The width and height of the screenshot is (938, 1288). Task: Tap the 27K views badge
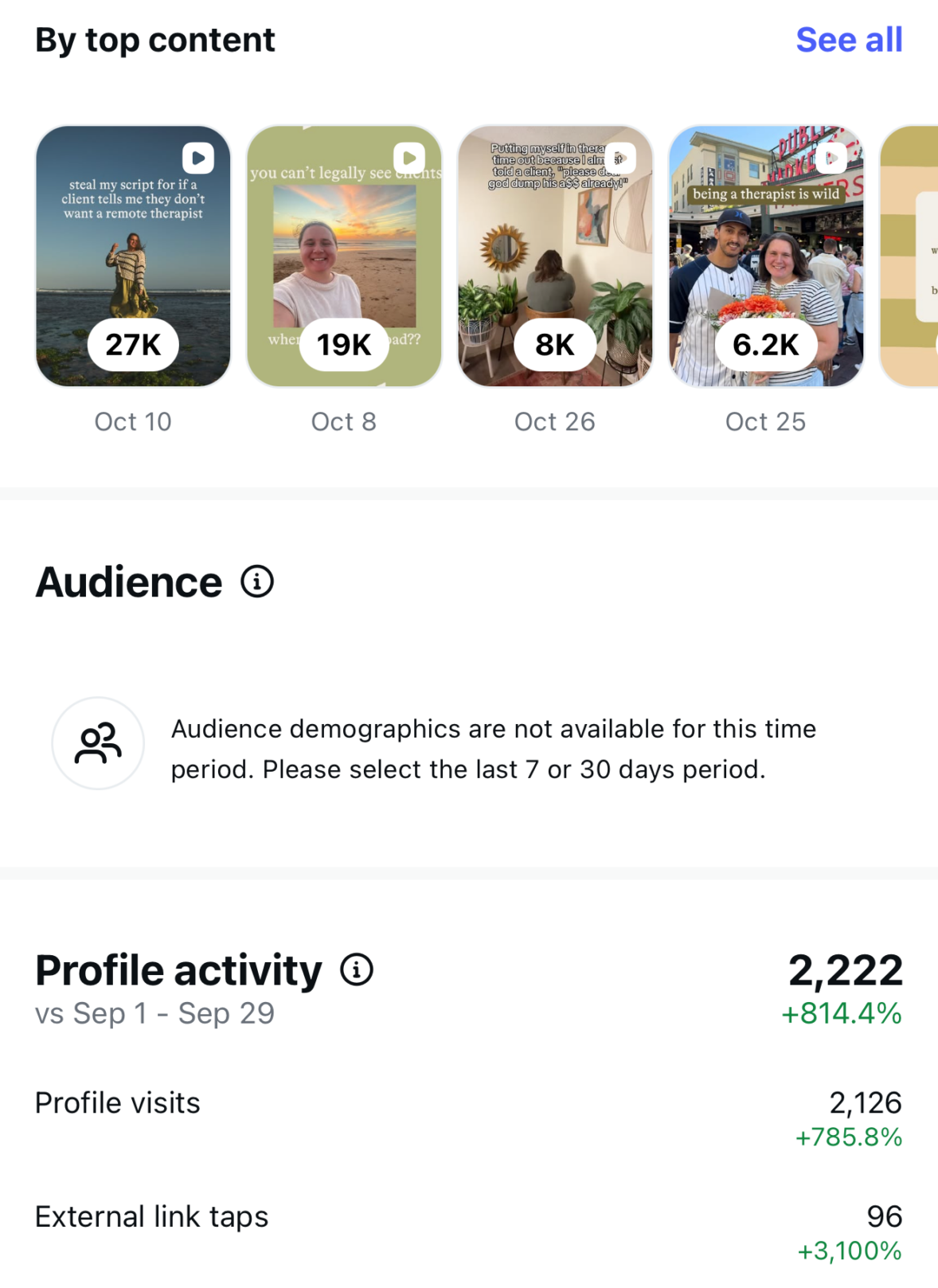(x=133, y=345)
